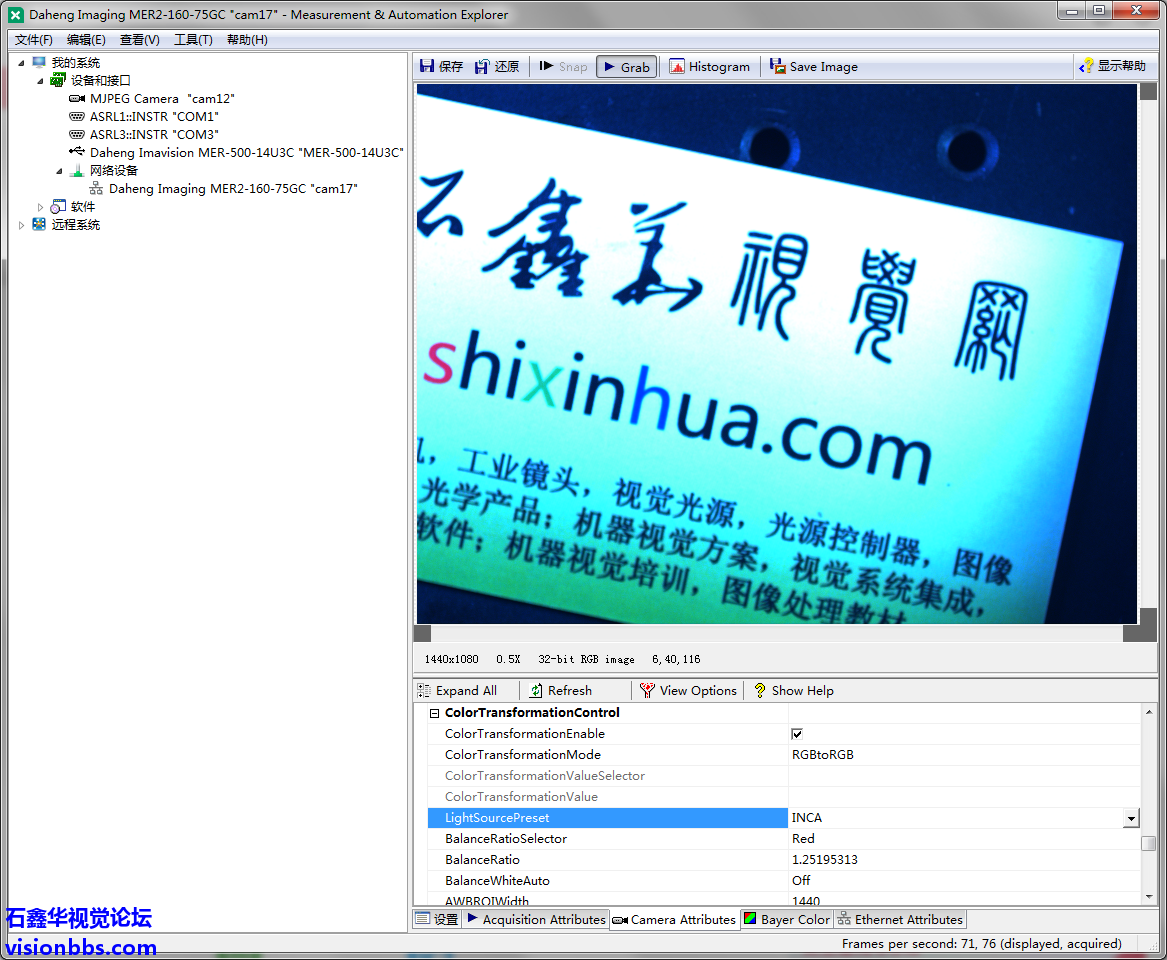Click the My System (我的系统) computer icon
Image resolution: width=1167 pixels, height=960 pixels.
click(x=39, y=63)
